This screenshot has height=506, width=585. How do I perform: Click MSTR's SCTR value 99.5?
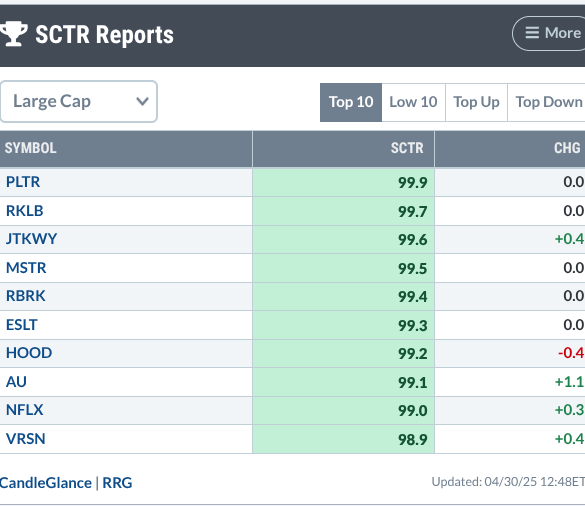[x=413, y=269]
